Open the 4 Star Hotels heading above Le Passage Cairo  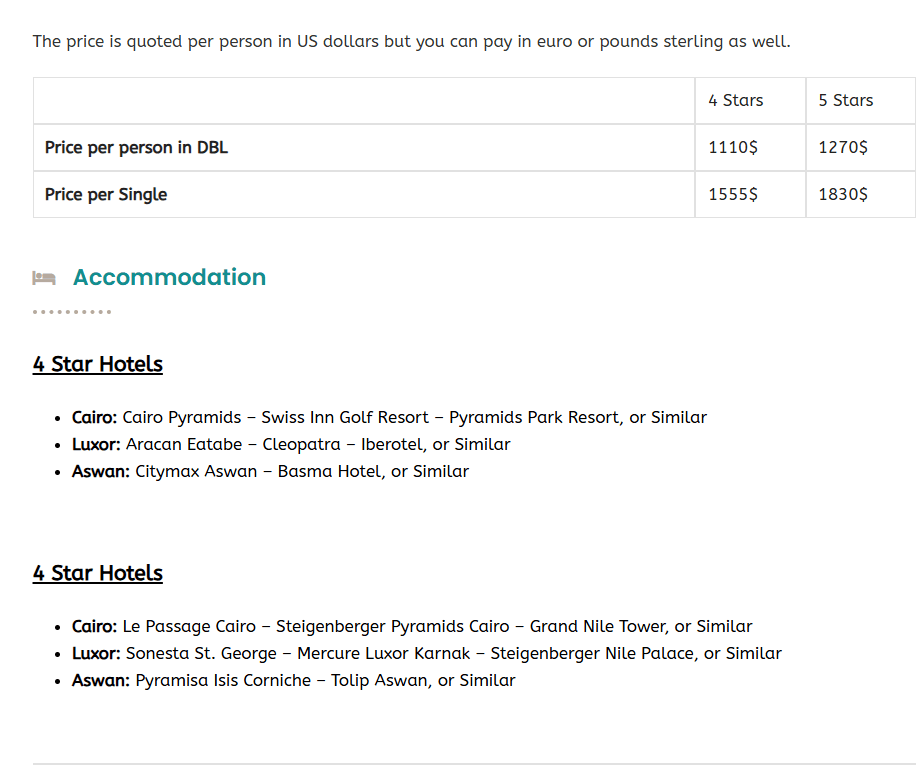point(97,573)
